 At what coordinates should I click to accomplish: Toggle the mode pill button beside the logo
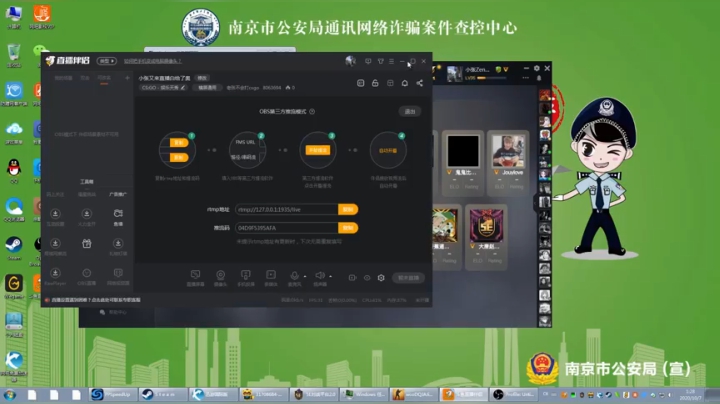tap(107, 61)
